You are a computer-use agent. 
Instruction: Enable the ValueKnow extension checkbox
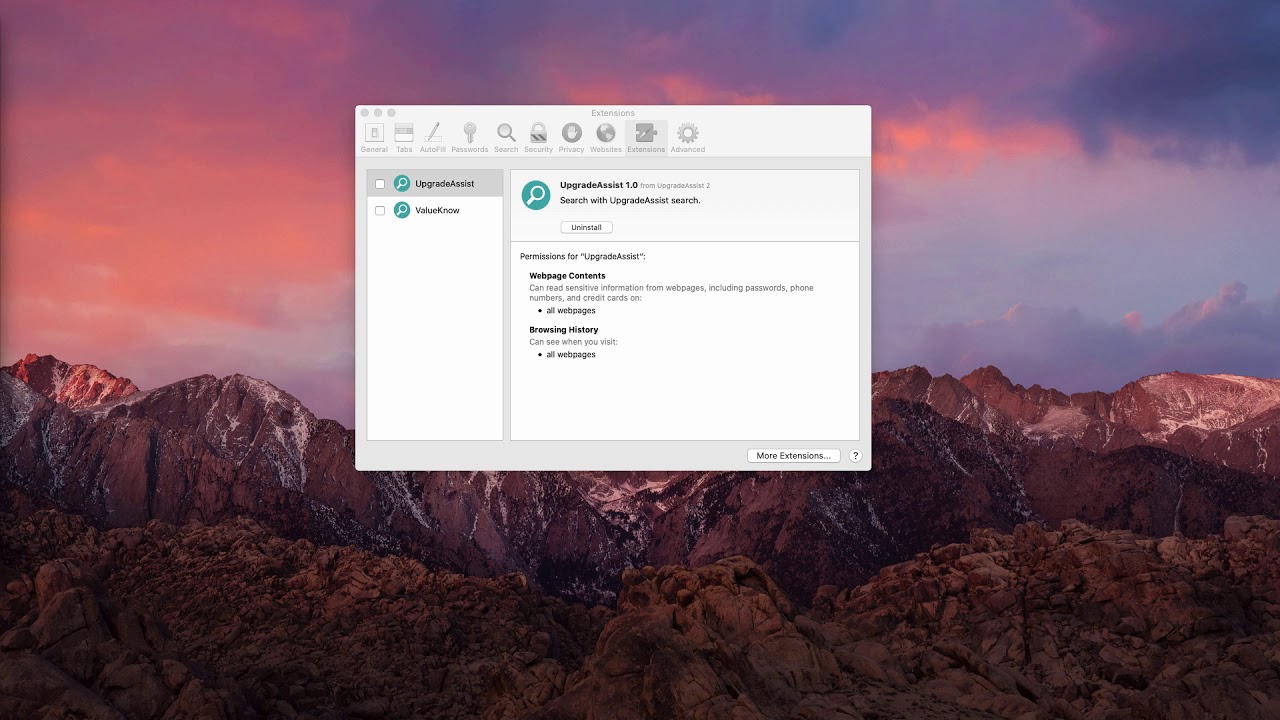pos(380,211)
